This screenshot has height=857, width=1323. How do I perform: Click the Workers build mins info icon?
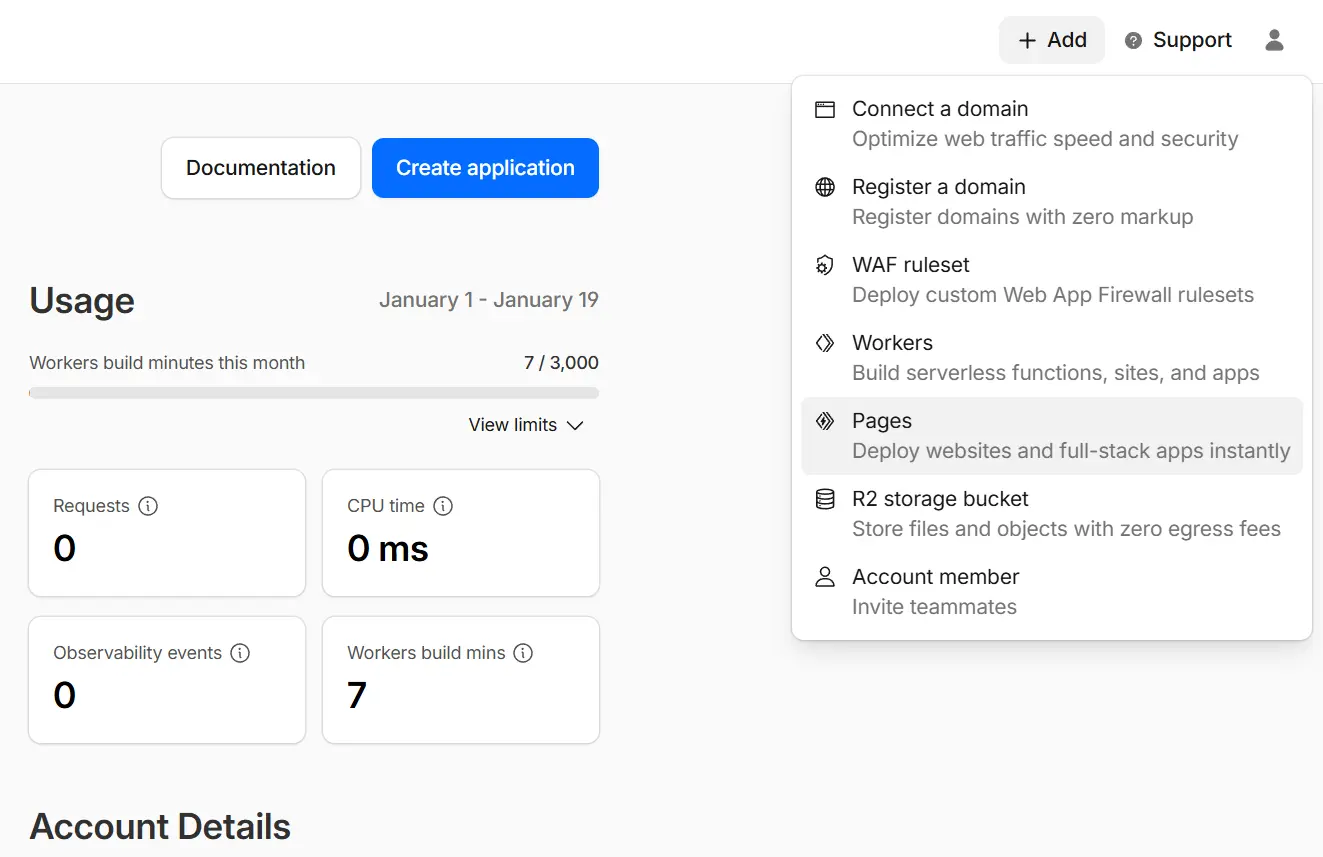point(523,653)
